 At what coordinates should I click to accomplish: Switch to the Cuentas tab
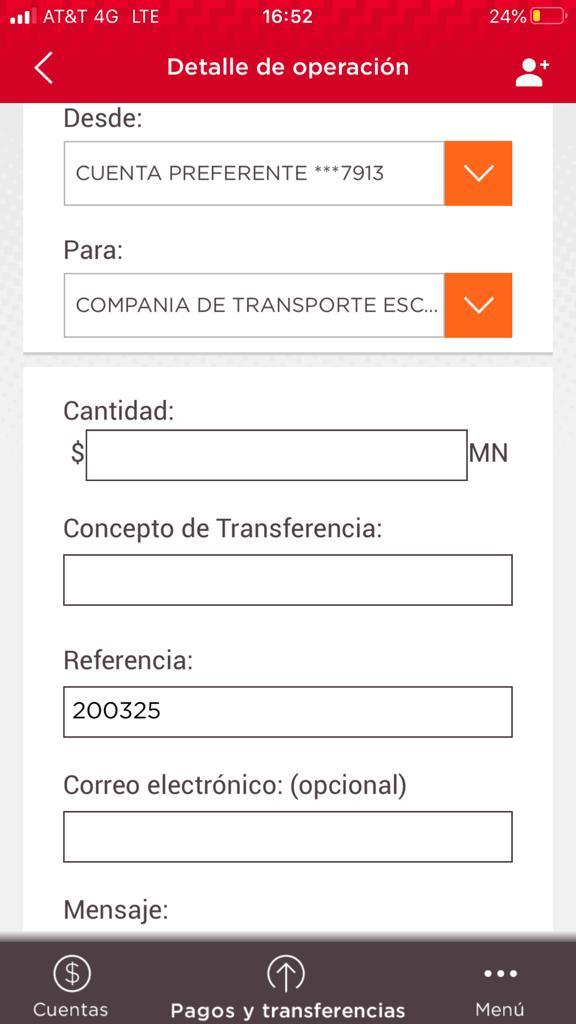[x=70, y=990]
